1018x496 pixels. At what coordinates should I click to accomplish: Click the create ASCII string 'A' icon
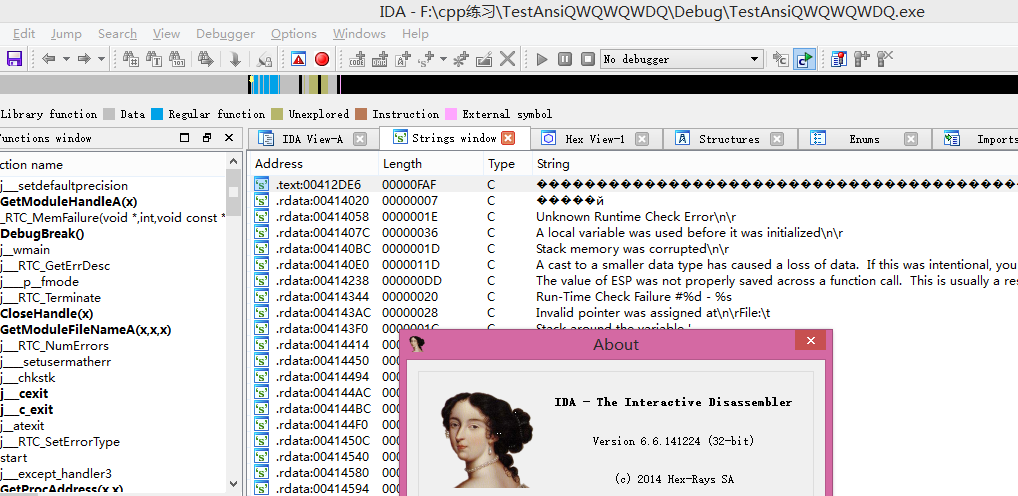(403, 59)
